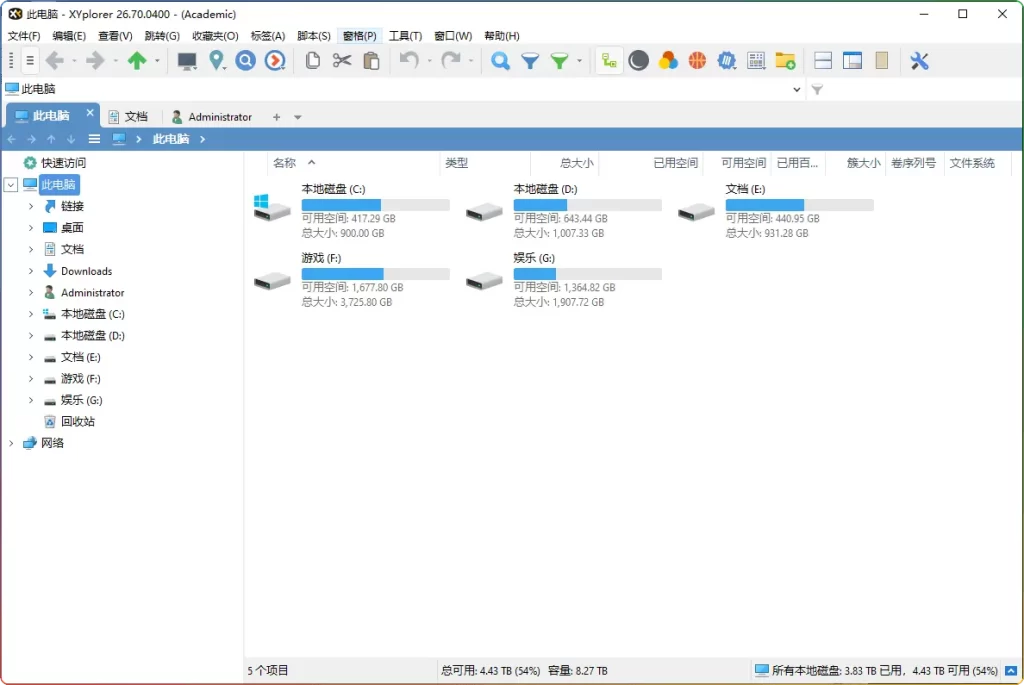1024x685 pixels.
Task: Click the breadcrumb hamburger menu icon
Action: (x=94, y=139)
